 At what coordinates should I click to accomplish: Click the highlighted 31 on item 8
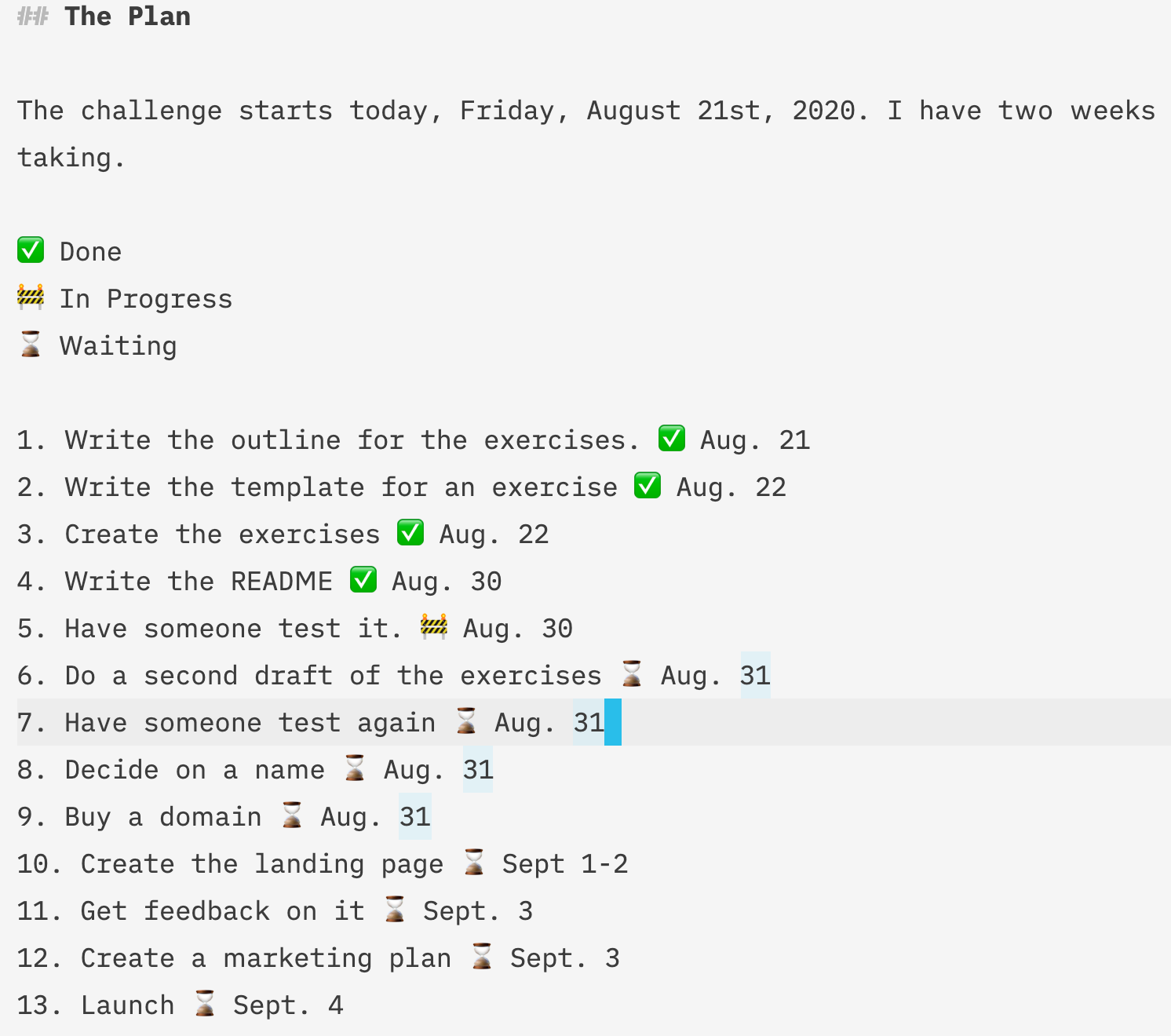pyautogui.click(x=478, y=769)
